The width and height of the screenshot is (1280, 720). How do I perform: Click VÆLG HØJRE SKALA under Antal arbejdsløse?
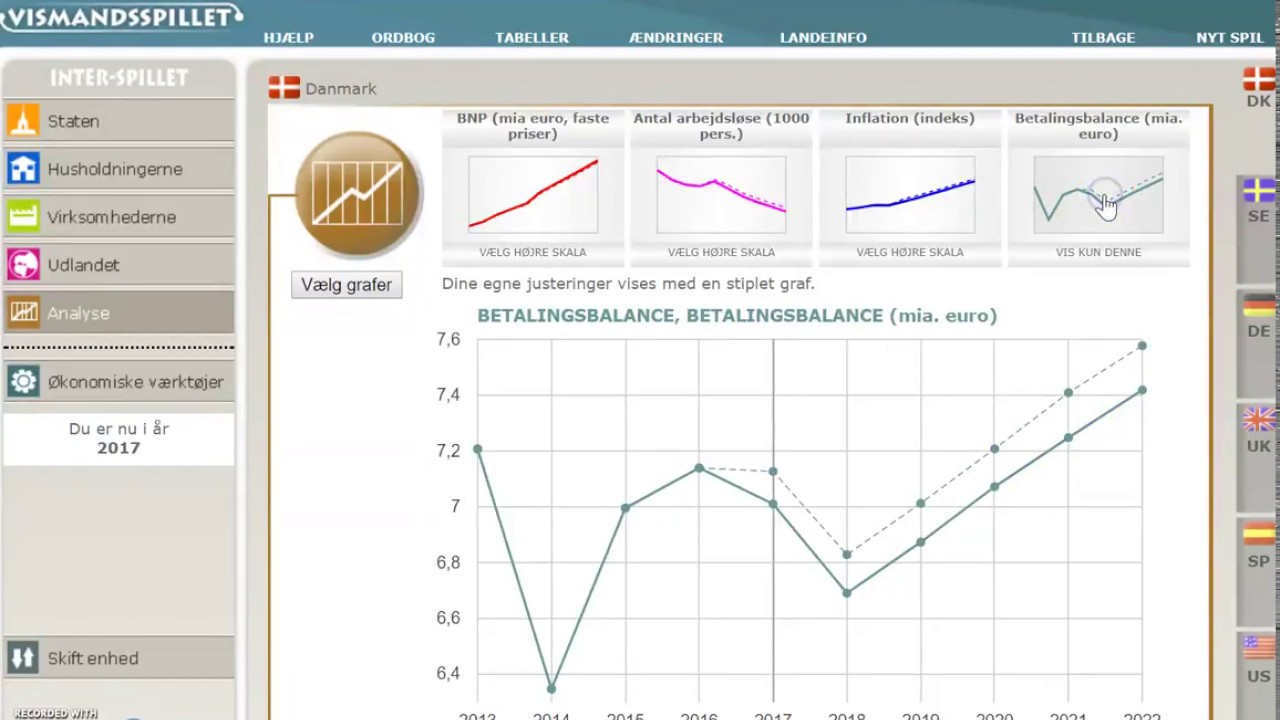pos(721,253)
